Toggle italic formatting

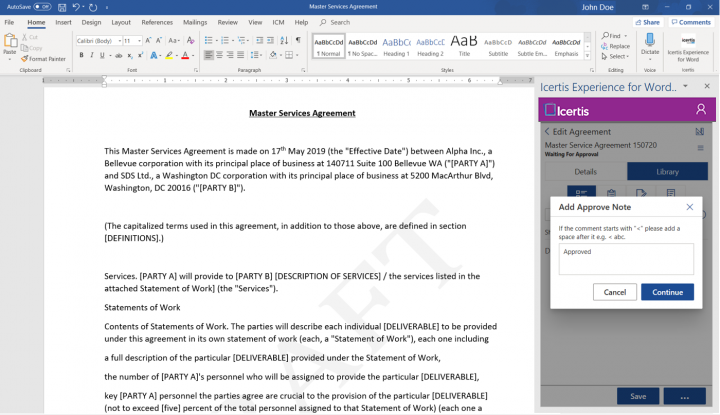pos(91,56)
